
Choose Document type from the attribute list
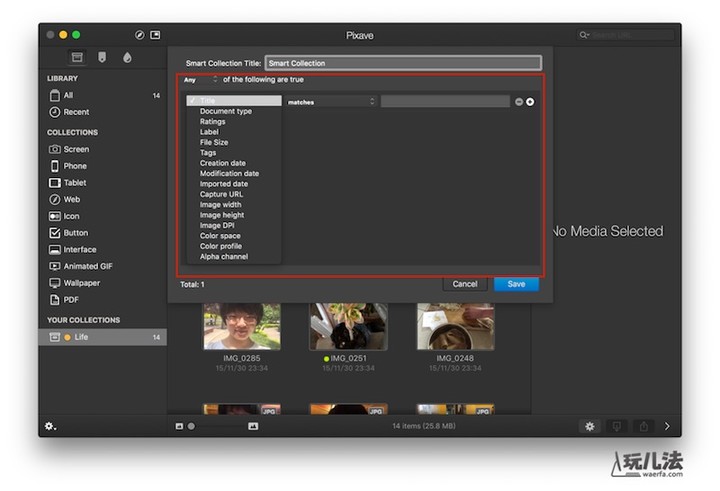[226, 111]
